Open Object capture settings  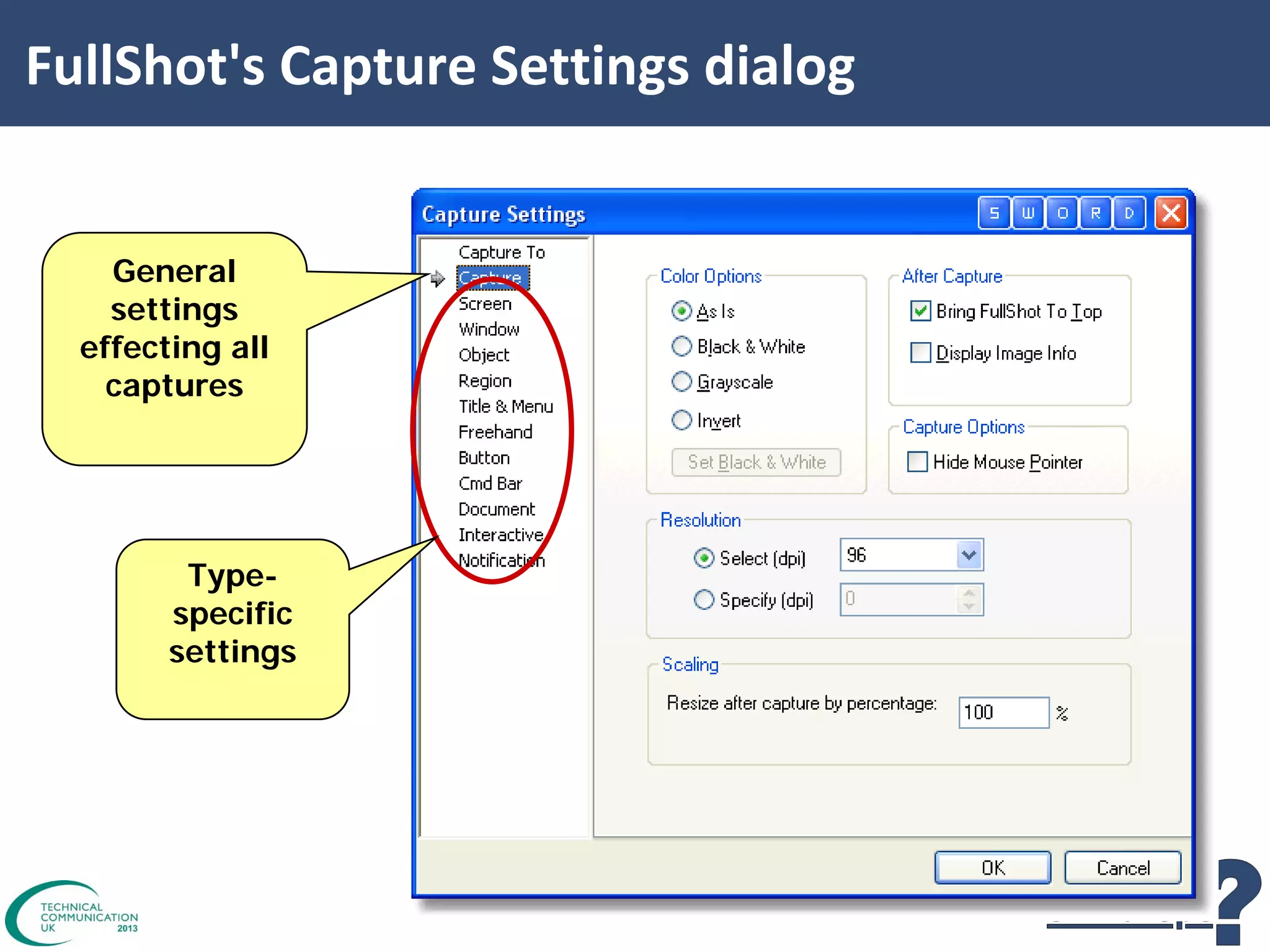click(484, 355)
